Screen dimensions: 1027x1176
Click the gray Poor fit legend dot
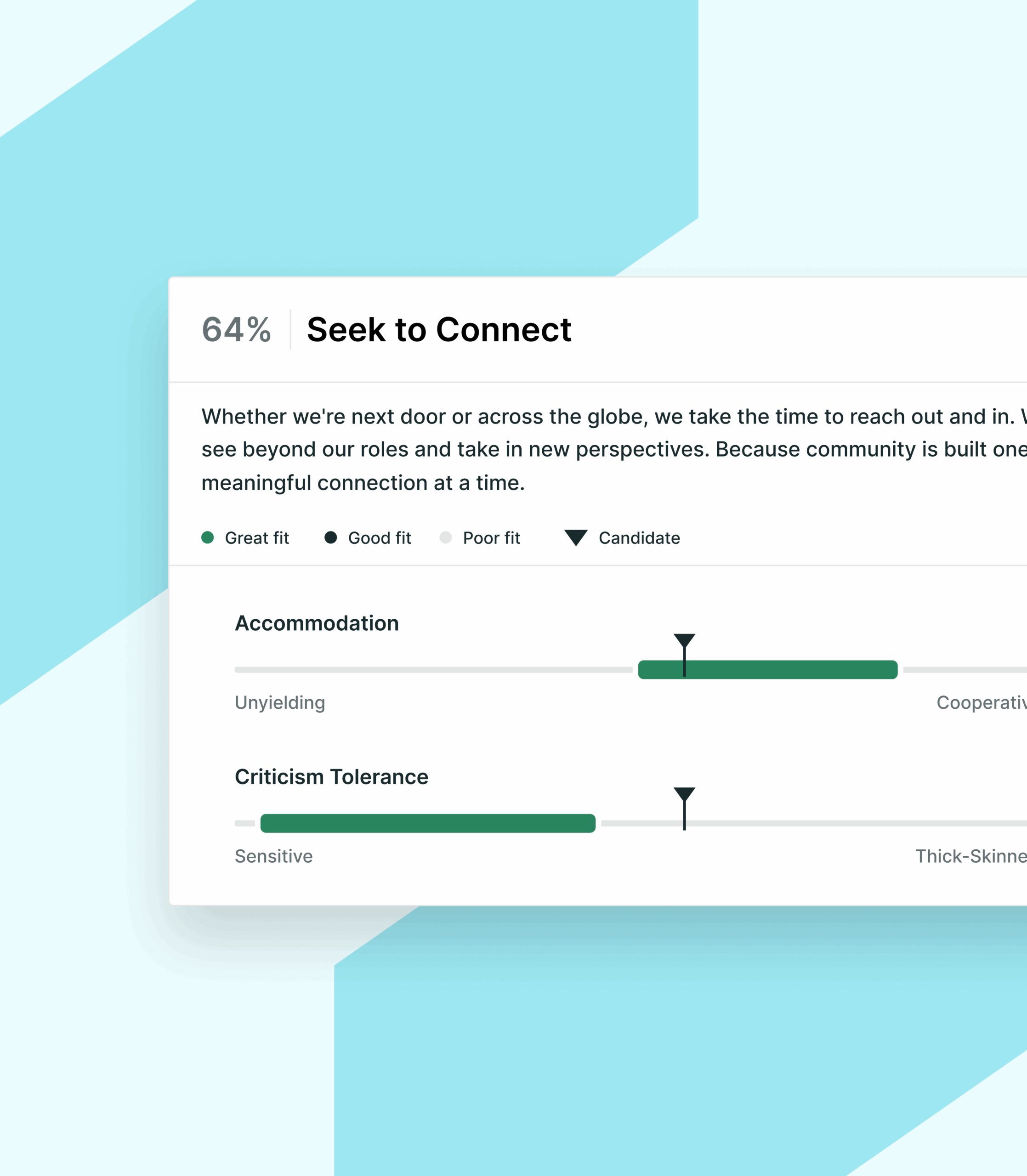coord(445,537)
